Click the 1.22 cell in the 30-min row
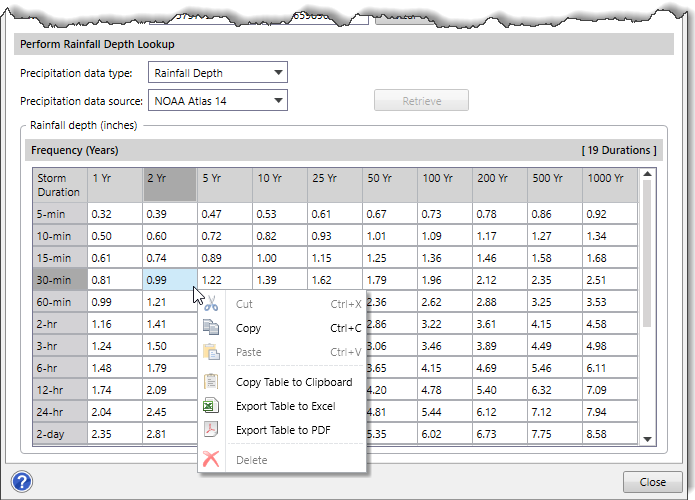This screenshot has height=500, width=695. coord(225,280)
